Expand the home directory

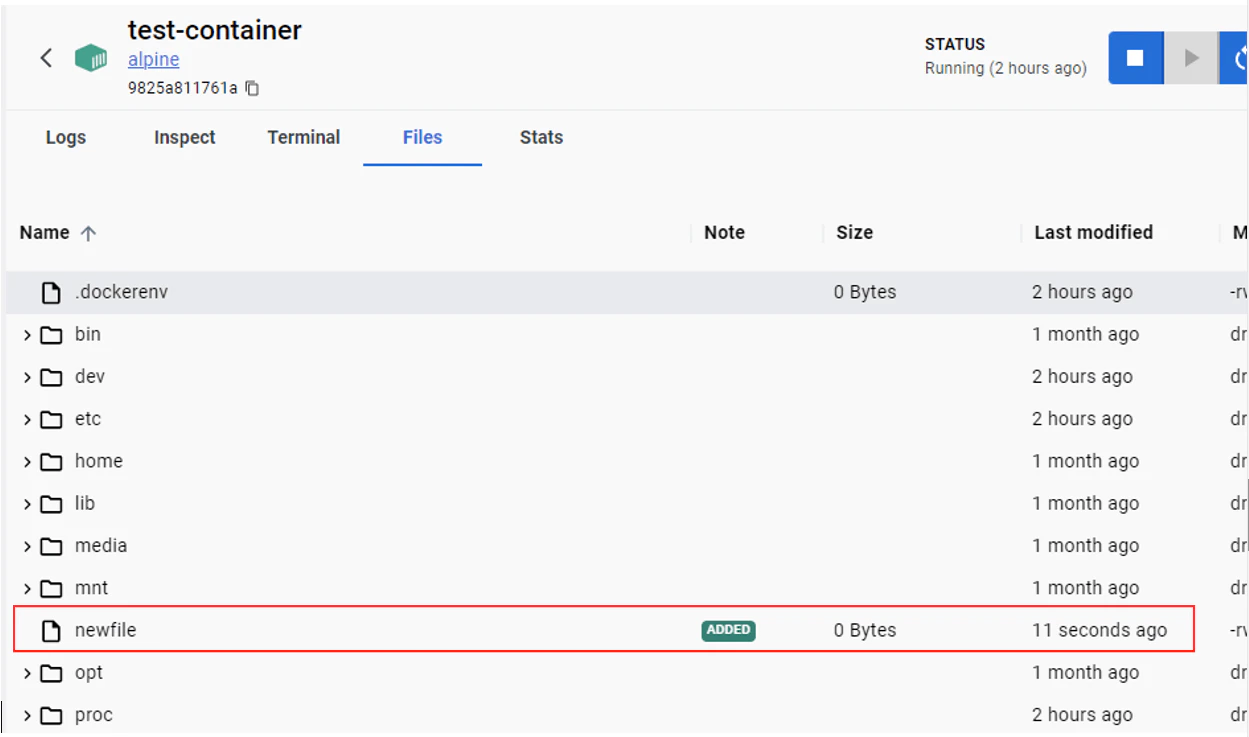point(26,461)
